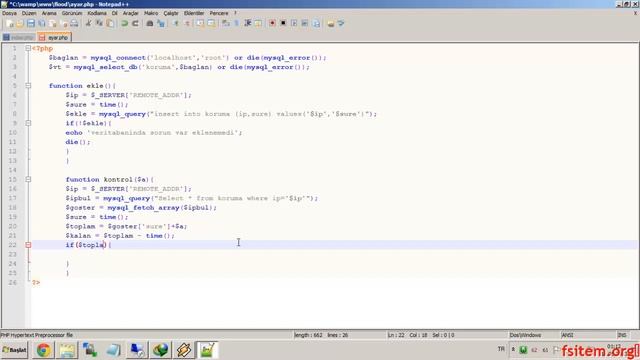The image size is (640, 360).
Task: Toggle INS insert mode in status bar
Action: (622, 335)
